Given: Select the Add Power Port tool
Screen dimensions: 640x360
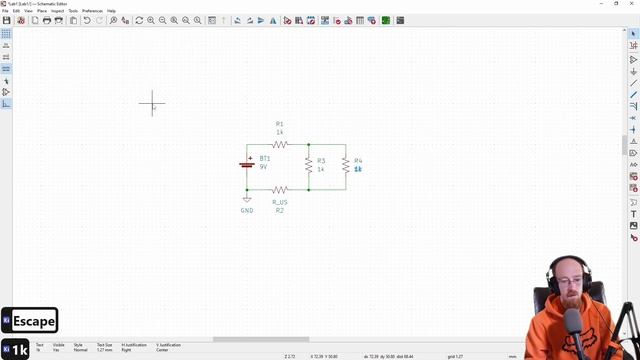Looking at the screenshot, I should pos(633,71).
